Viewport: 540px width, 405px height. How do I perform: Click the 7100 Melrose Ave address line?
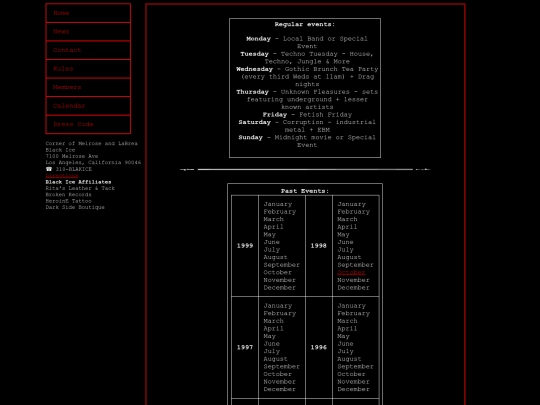pyautogui.click(x=72, y=156)
